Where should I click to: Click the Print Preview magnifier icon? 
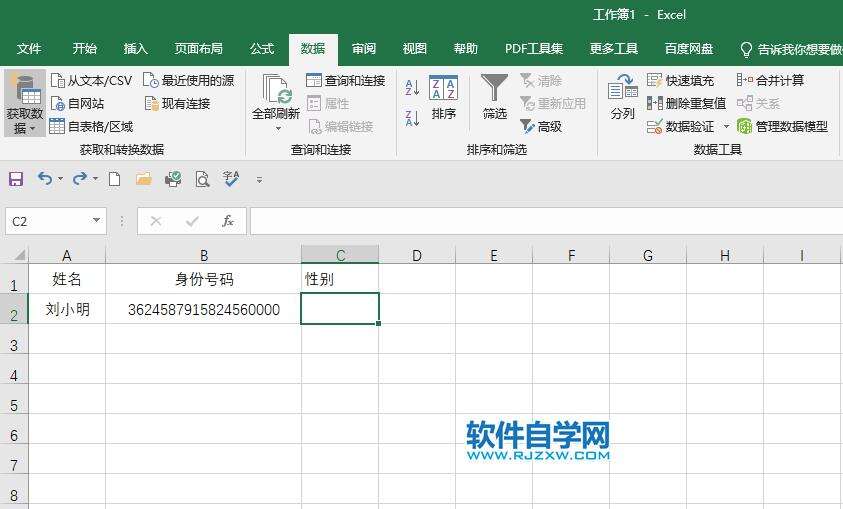tap(202, 179)
